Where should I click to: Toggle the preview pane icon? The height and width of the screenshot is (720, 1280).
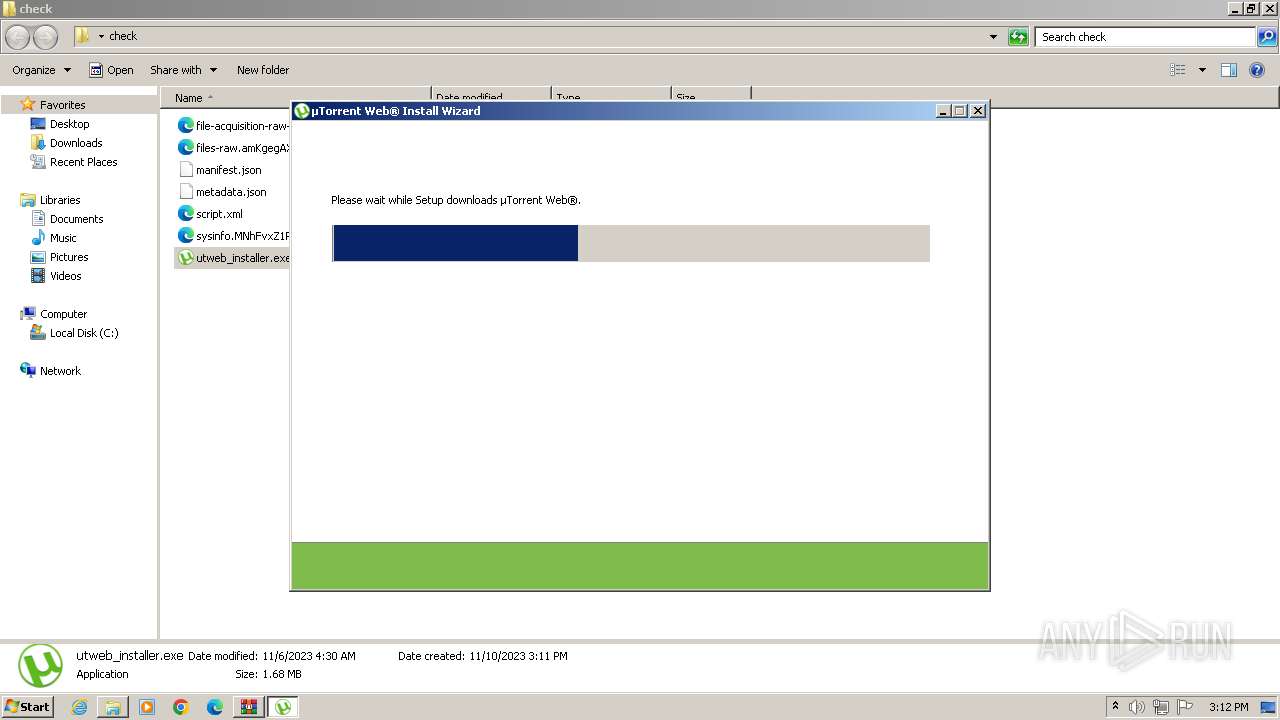coord(1229,70)
